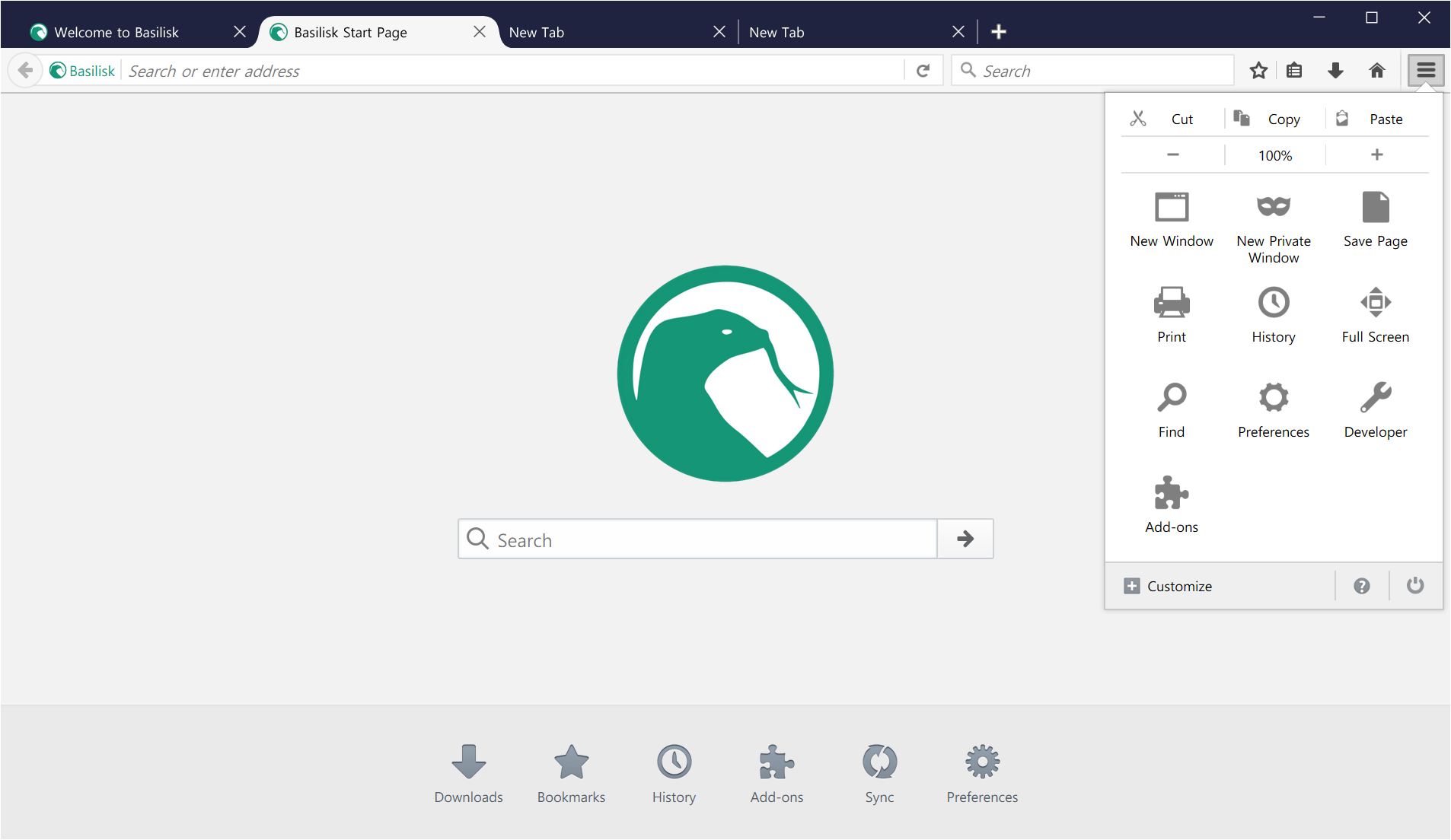The height and width of the screenshot is (840, 1451).
Task: Open History shortcut at page bottom
Action: coord(674,774)
